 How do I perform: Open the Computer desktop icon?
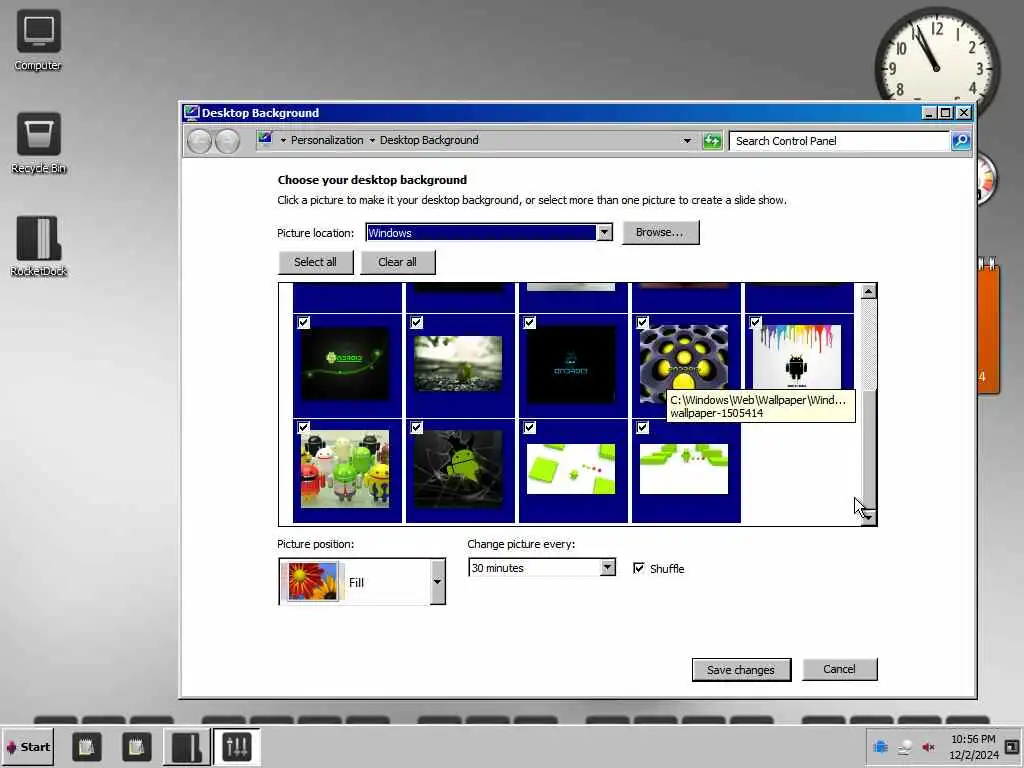(39, 40)
